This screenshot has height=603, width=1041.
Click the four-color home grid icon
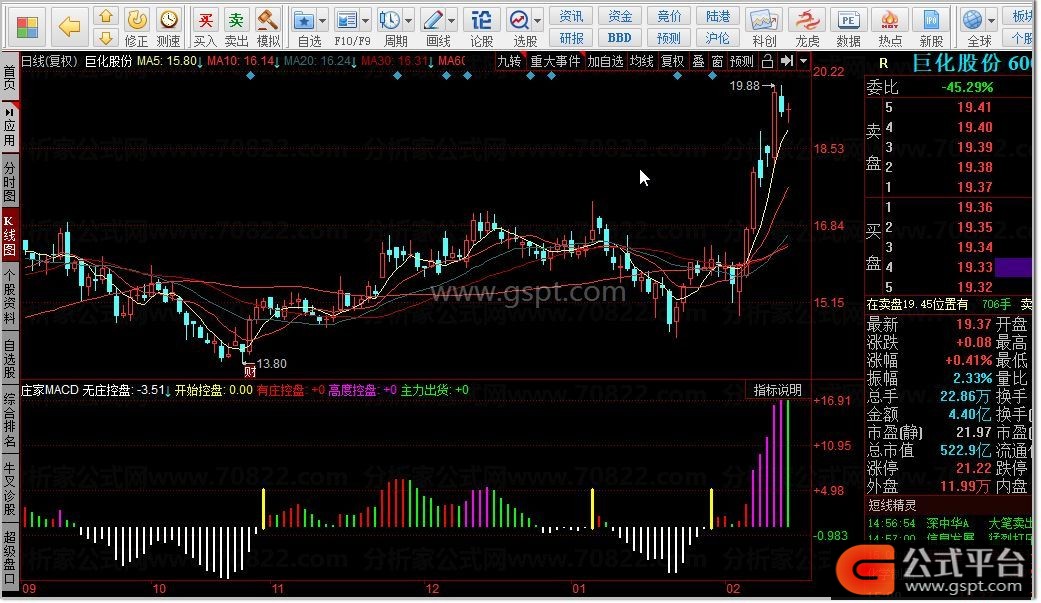[28, 27]
